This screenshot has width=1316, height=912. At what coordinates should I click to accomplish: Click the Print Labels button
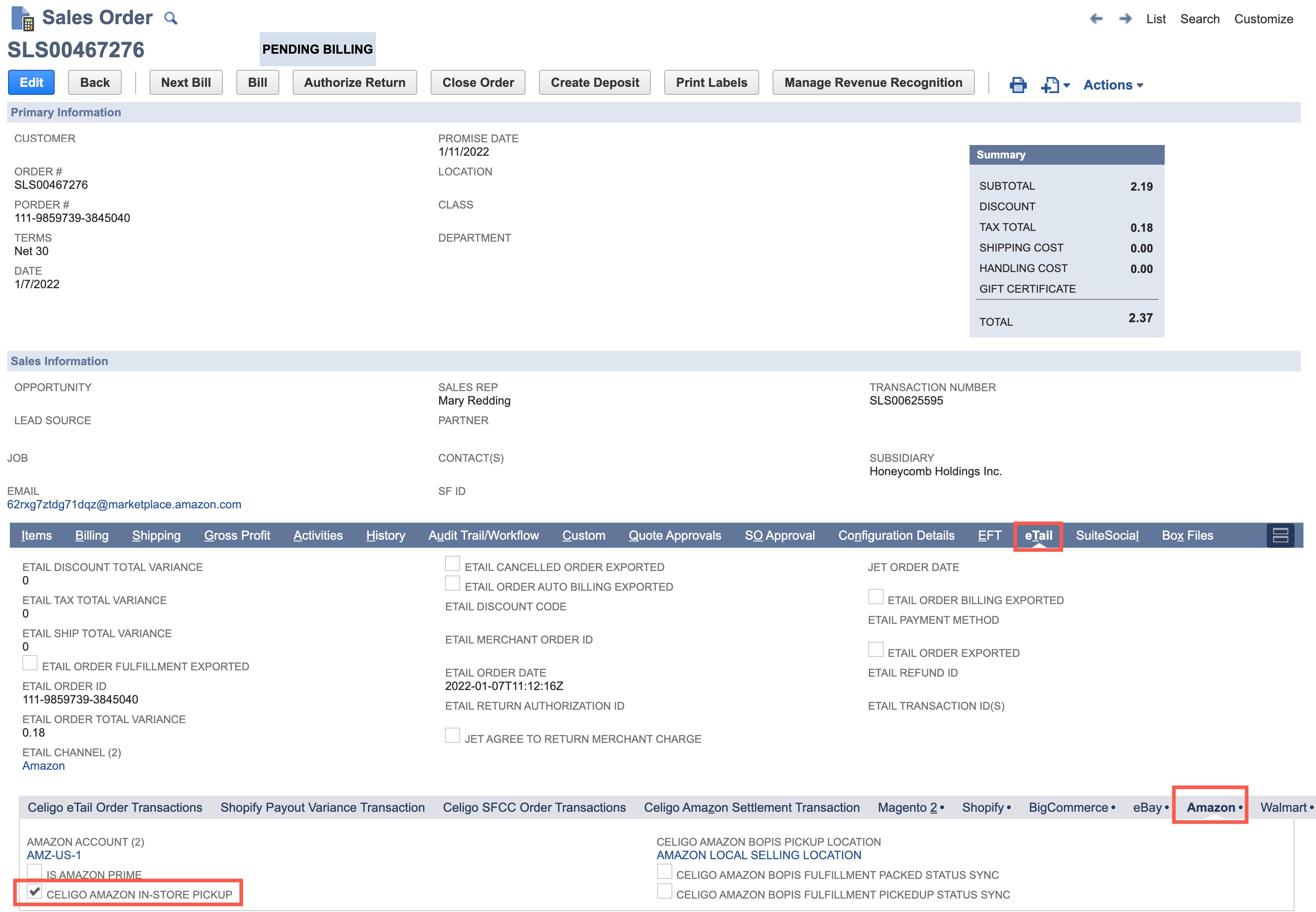(x=711, y=82)
